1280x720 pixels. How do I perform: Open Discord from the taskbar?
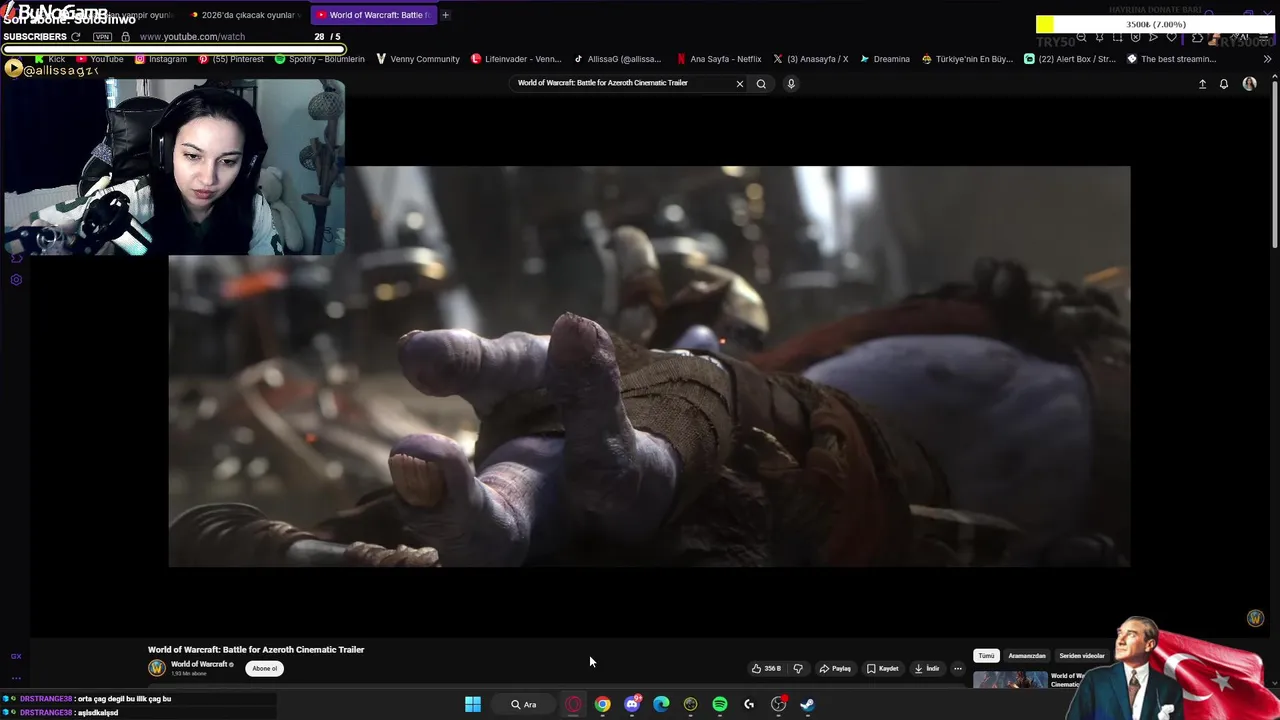tap(632, 704)
